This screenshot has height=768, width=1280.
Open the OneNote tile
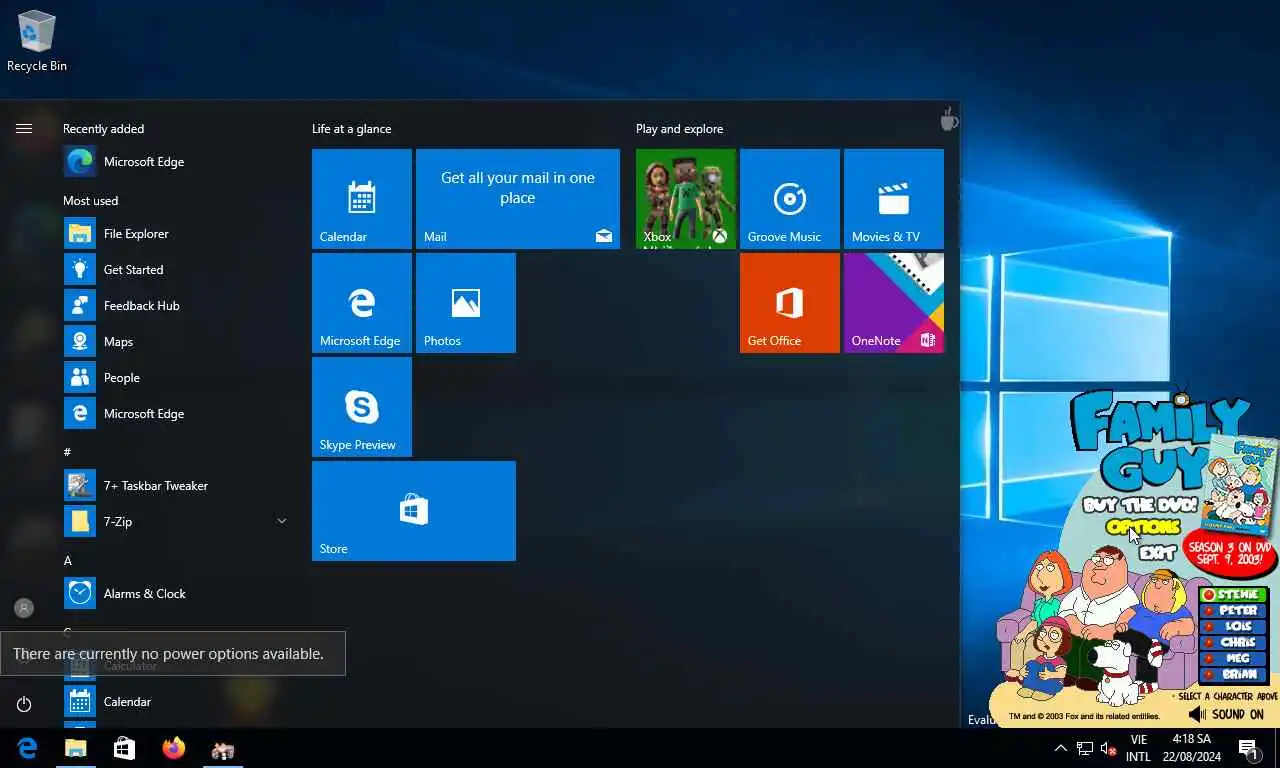tap(894, 303)
